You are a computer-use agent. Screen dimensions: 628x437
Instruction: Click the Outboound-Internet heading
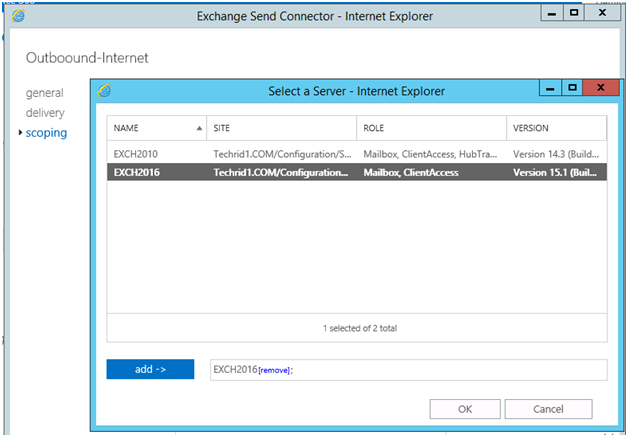point(87,58)
